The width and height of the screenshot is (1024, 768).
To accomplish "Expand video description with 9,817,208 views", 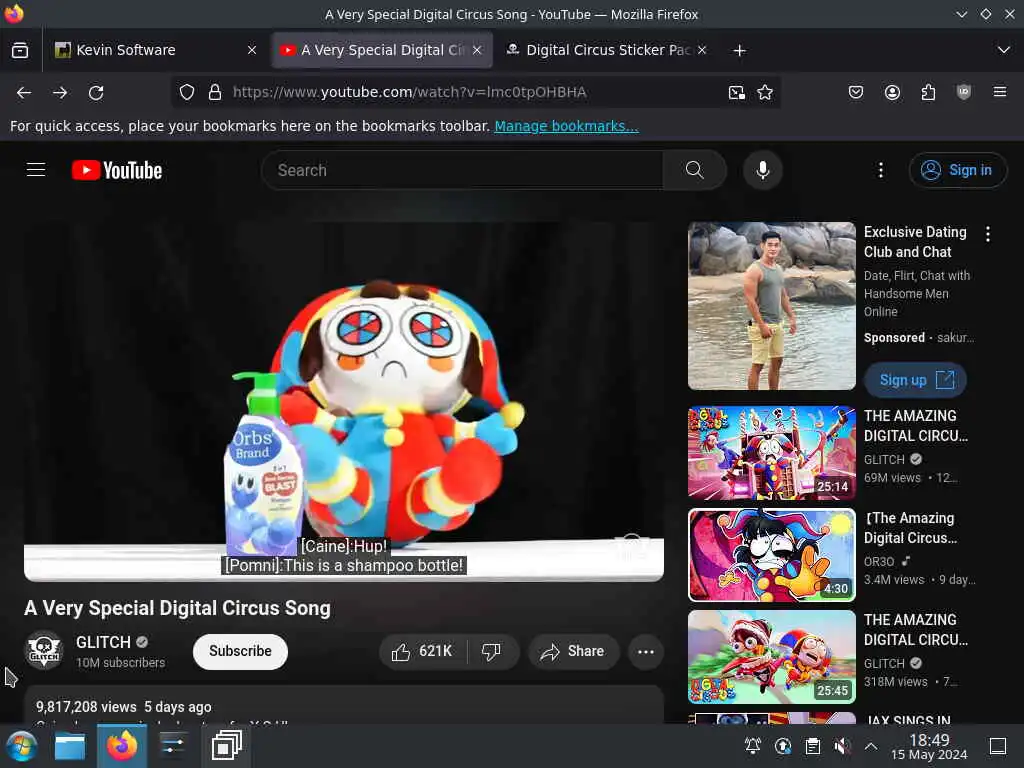I will point(344,707).
